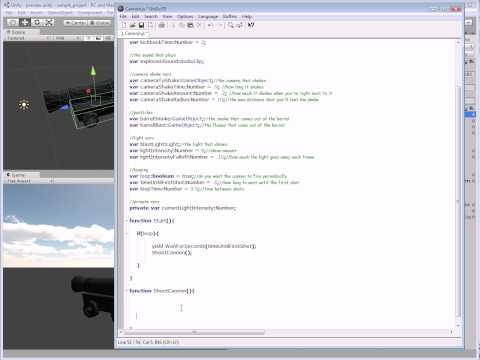Click the Open file icon in UniSciTE
480x360 pixels.
point(133,25)
